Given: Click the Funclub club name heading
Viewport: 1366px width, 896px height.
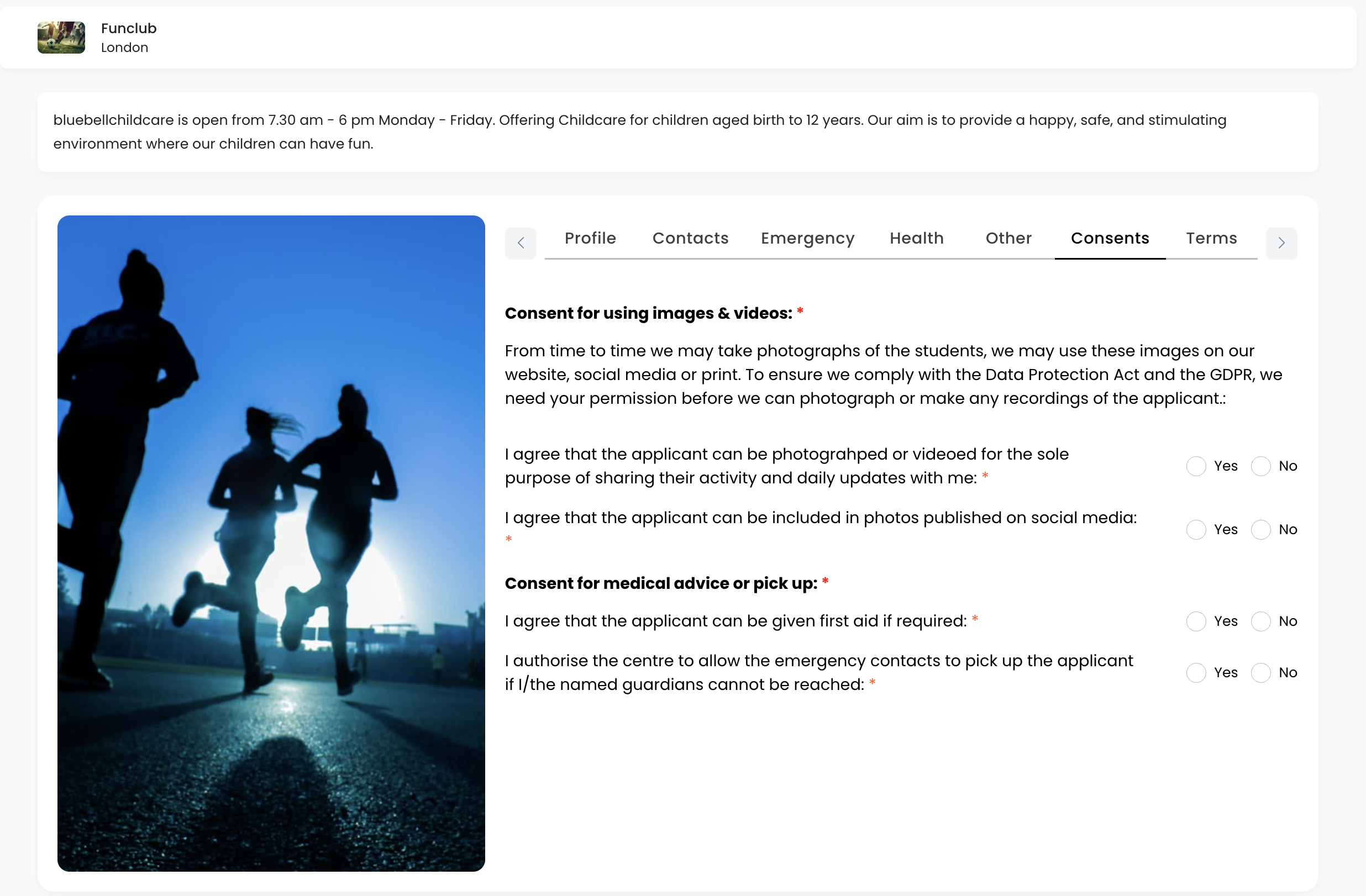Looking at the screenshot, I should pyautogui.click(x=129, y=28).
